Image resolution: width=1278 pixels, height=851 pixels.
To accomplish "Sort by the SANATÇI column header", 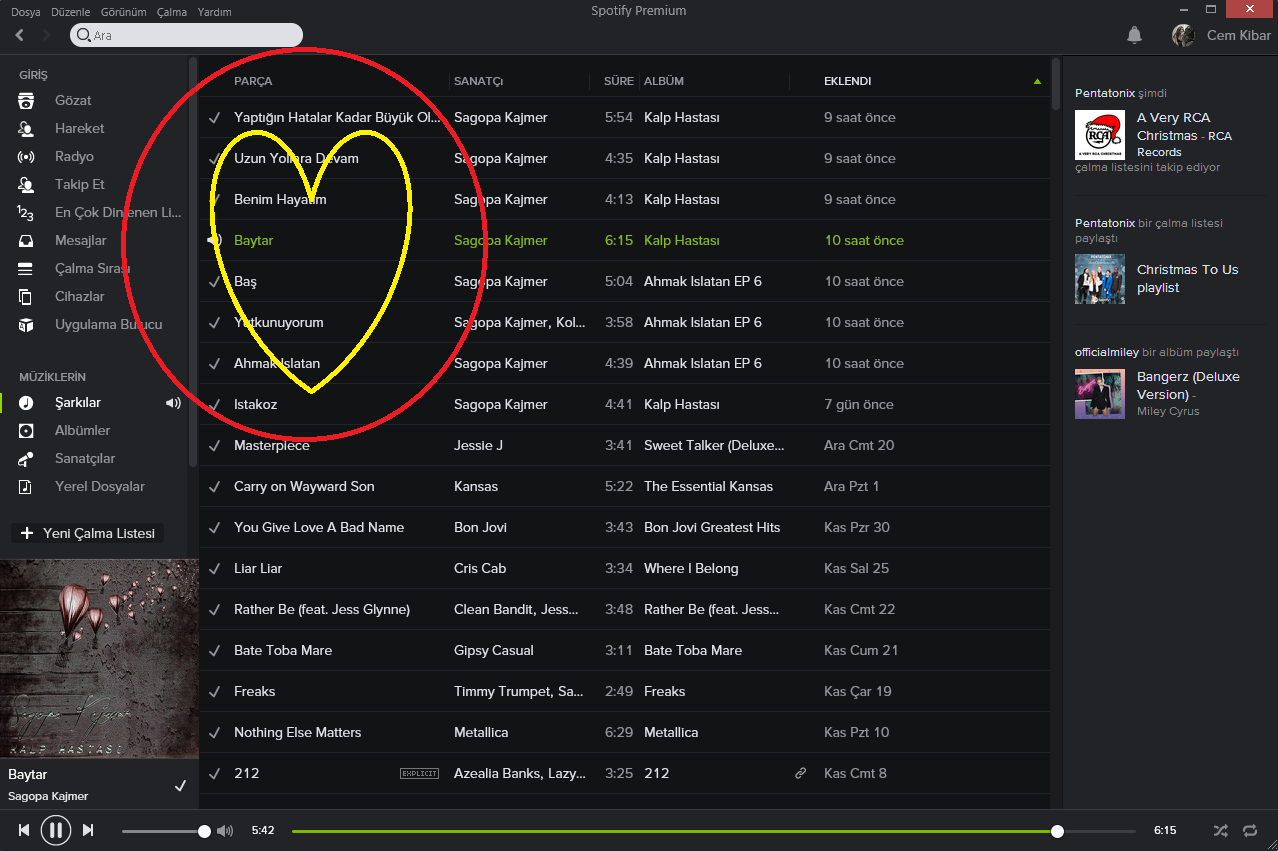I will [478, 81].
